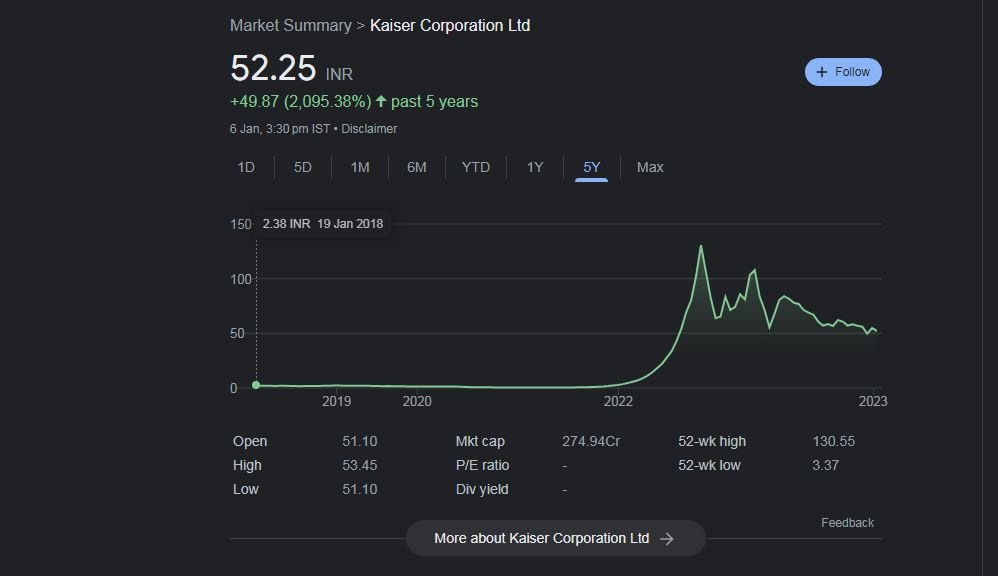Click the green data point marker on chart
998x576 pixels.
click(256, 385)
